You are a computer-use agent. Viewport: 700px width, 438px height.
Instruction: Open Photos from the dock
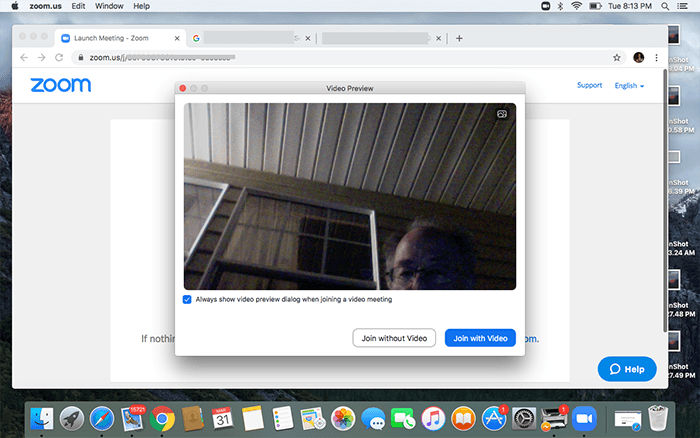[x=343, y=419]
